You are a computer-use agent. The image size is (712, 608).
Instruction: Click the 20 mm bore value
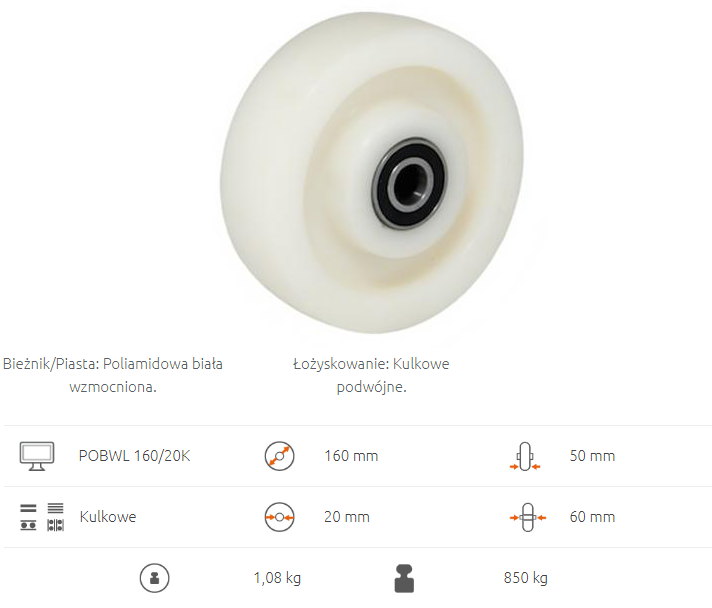[347, 517]
